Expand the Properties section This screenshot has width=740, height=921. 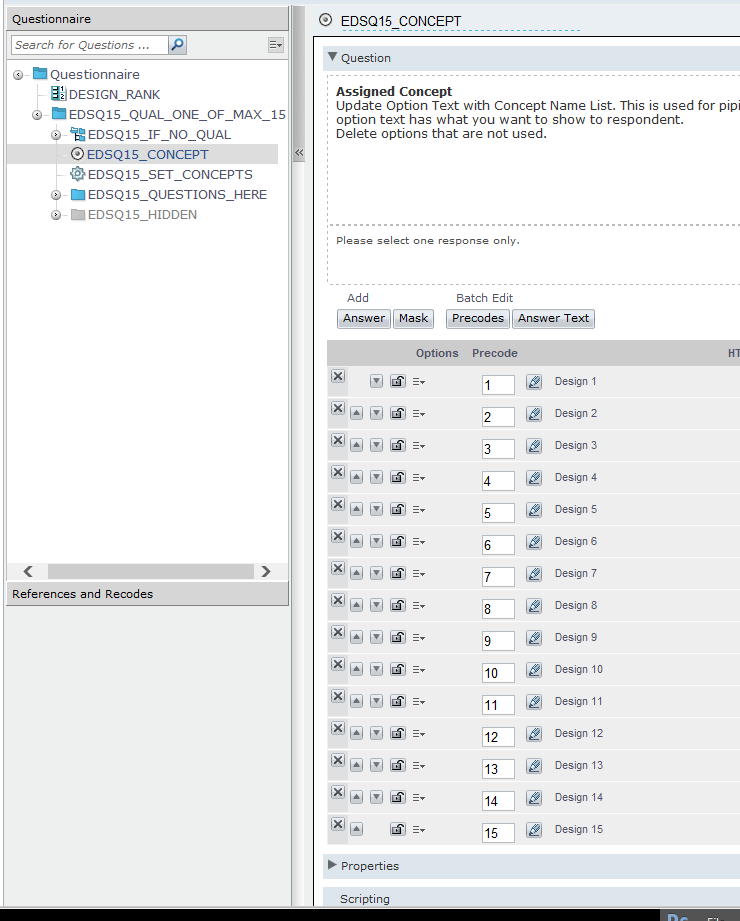pos(332,865)
